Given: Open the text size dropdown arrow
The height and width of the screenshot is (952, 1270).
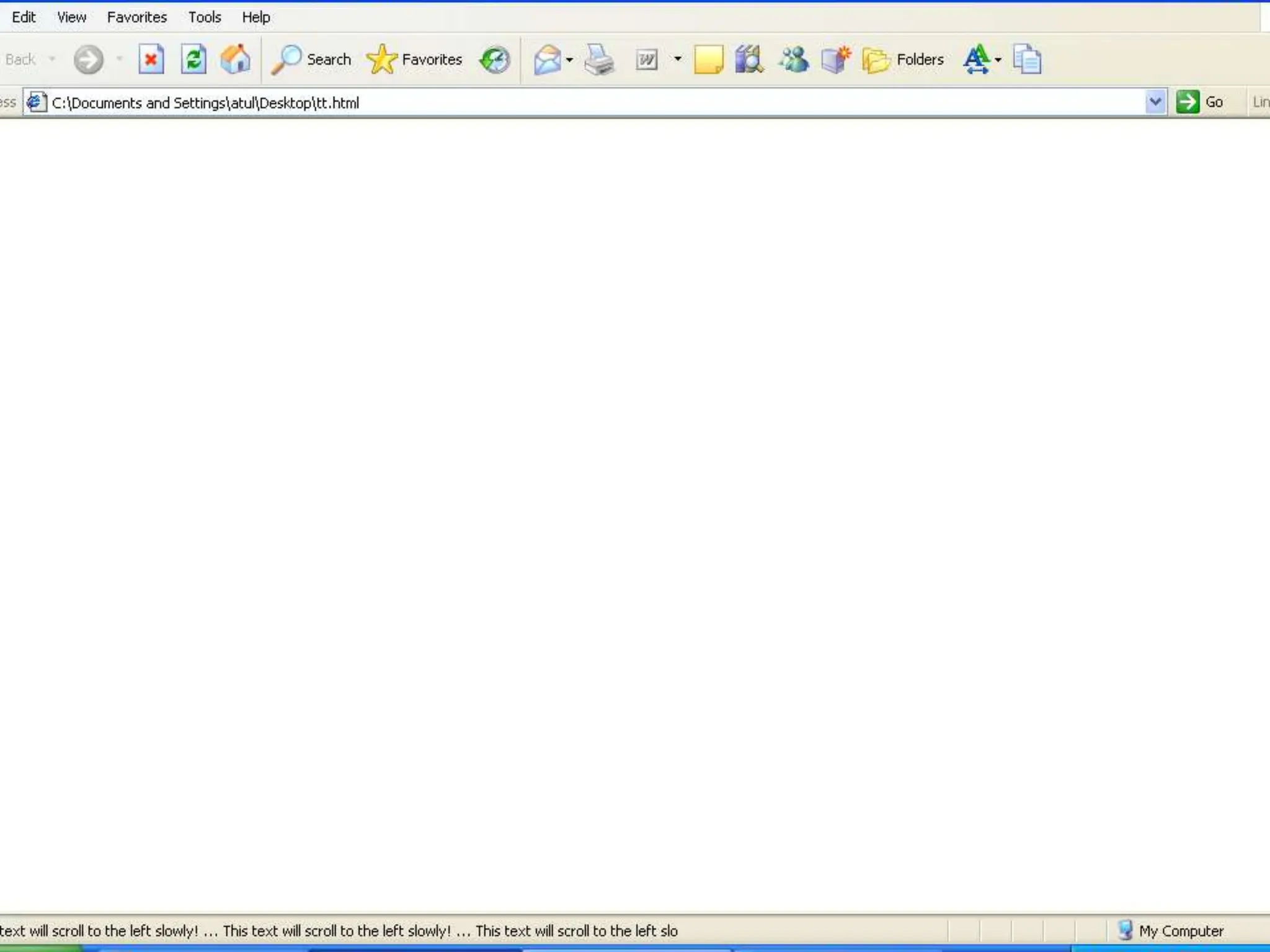Looking at the screenshot, I should coord(998,60).
